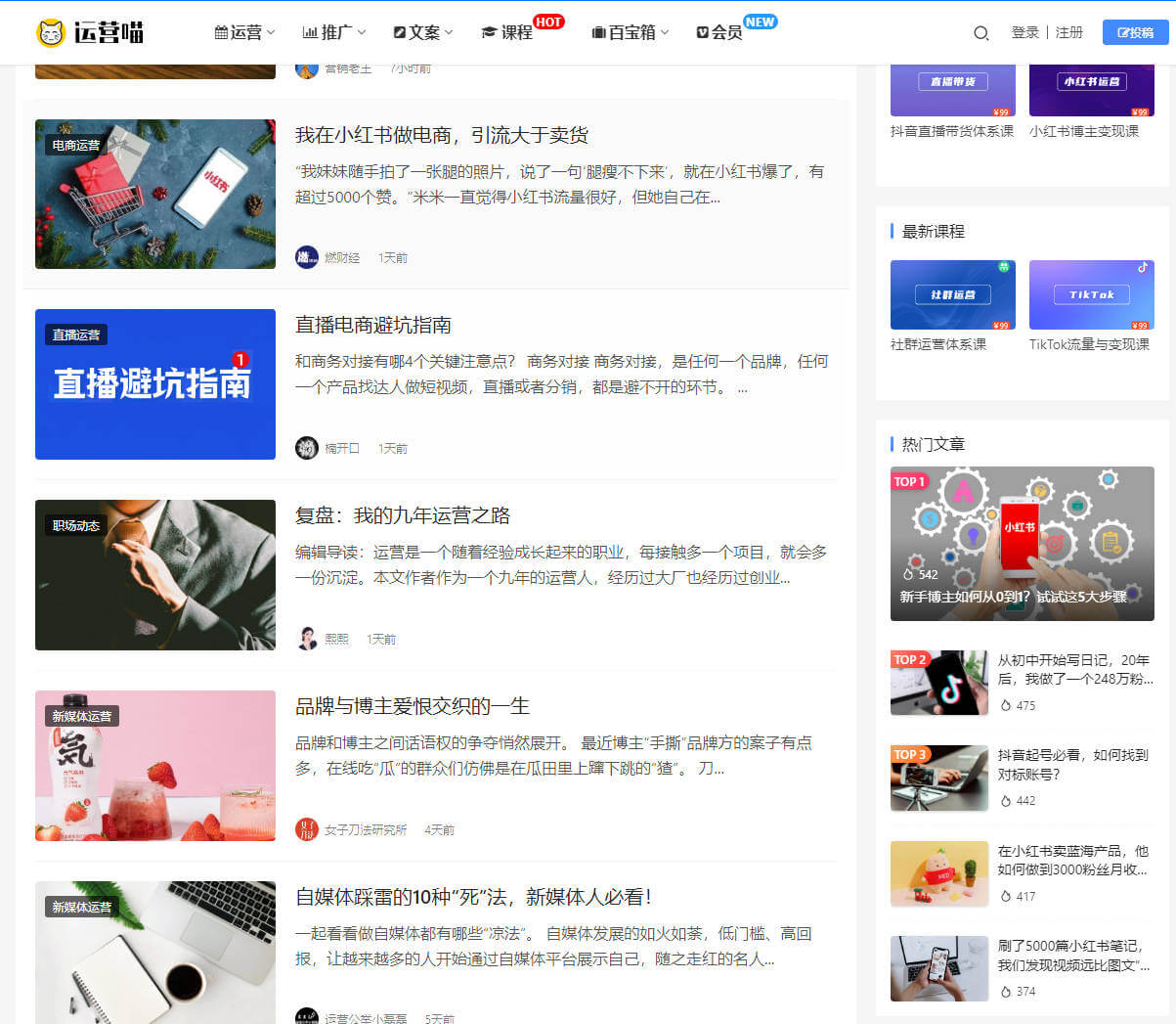The image size is (1176, 1024).
Task: Open the TikTok流量与变现课 course thumbnail
Action: (1091, 294)
